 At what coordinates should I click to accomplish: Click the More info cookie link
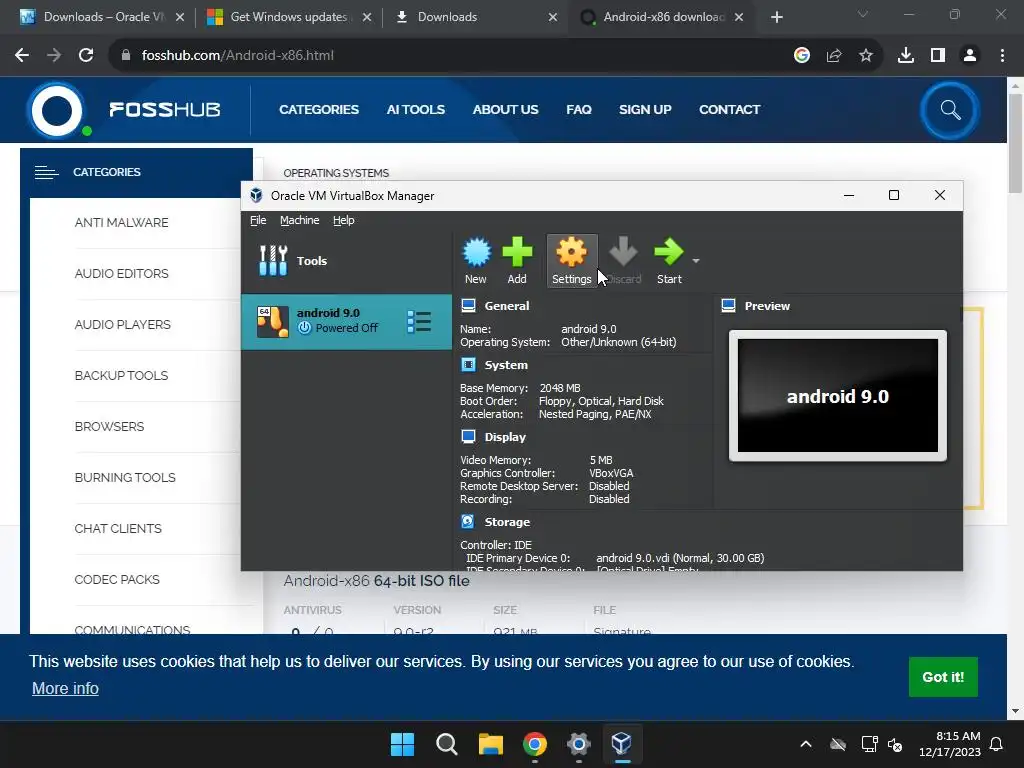(x=65, y=688)
